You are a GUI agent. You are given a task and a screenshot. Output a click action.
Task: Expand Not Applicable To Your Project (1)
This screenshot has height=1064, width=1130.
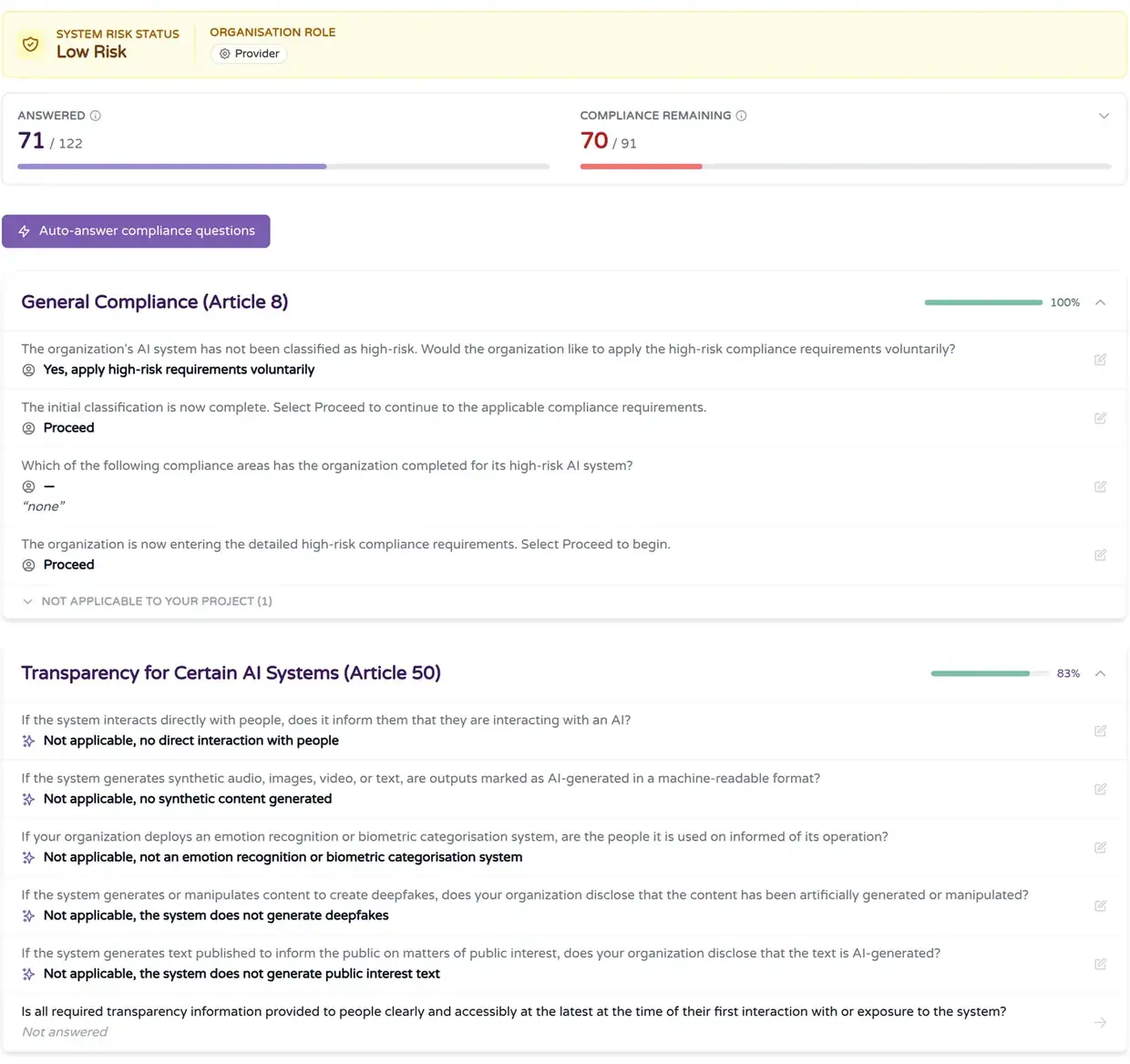tap(147, 601)
